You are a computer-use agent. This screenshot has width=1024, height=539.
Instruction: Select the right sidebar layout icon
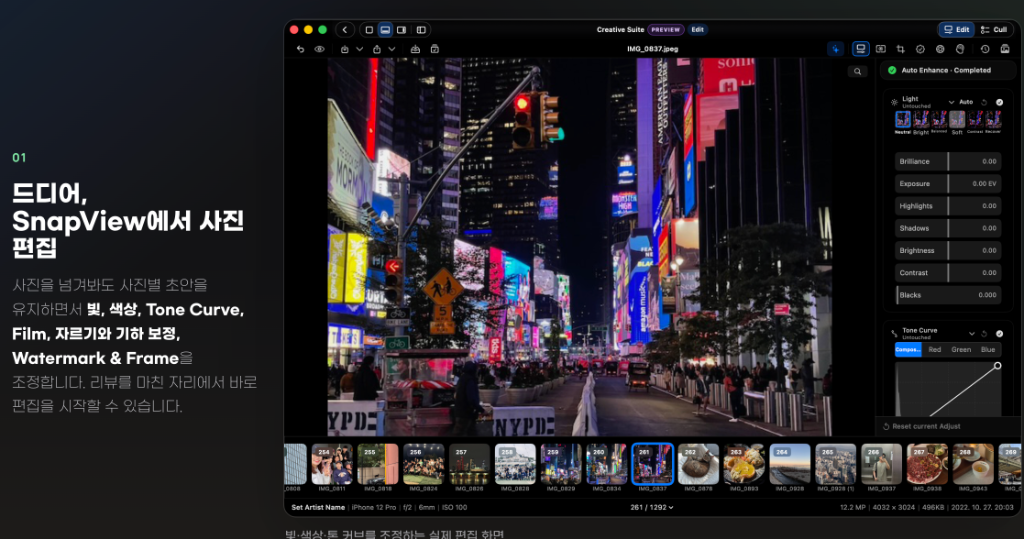(402, 29)
